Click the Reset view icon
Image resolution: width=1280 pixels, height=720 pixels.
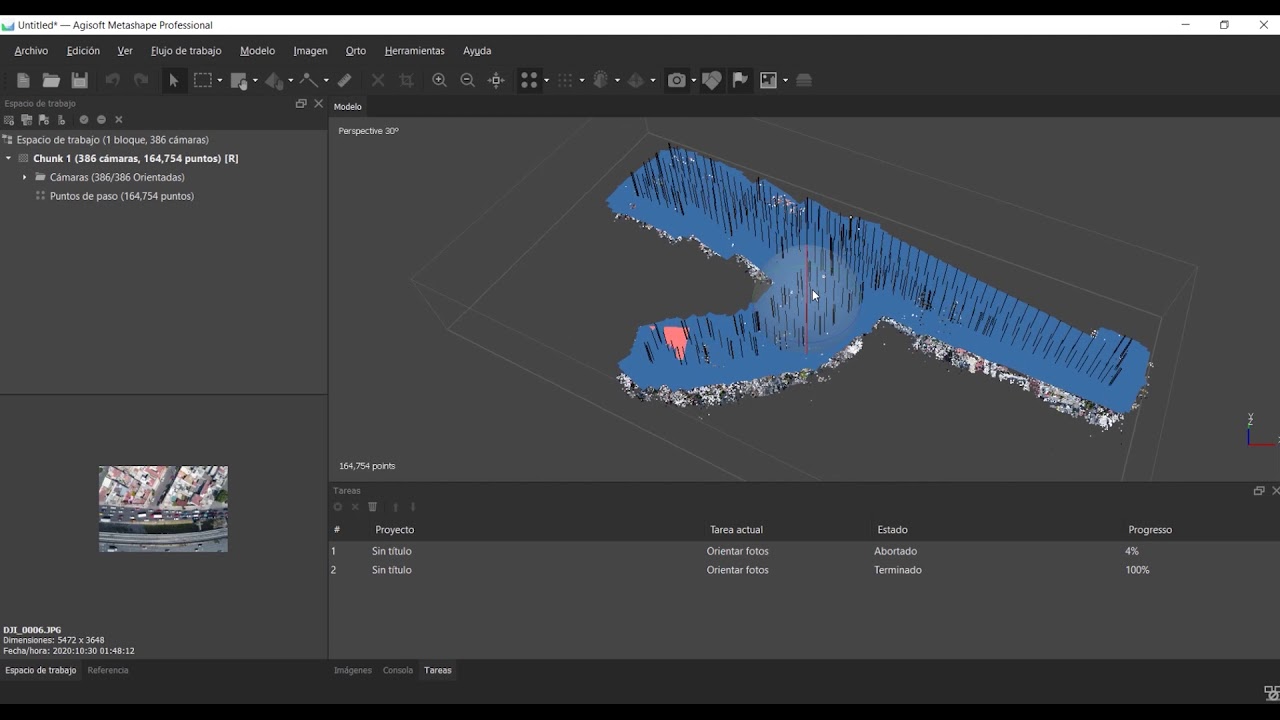click(496, 80)
